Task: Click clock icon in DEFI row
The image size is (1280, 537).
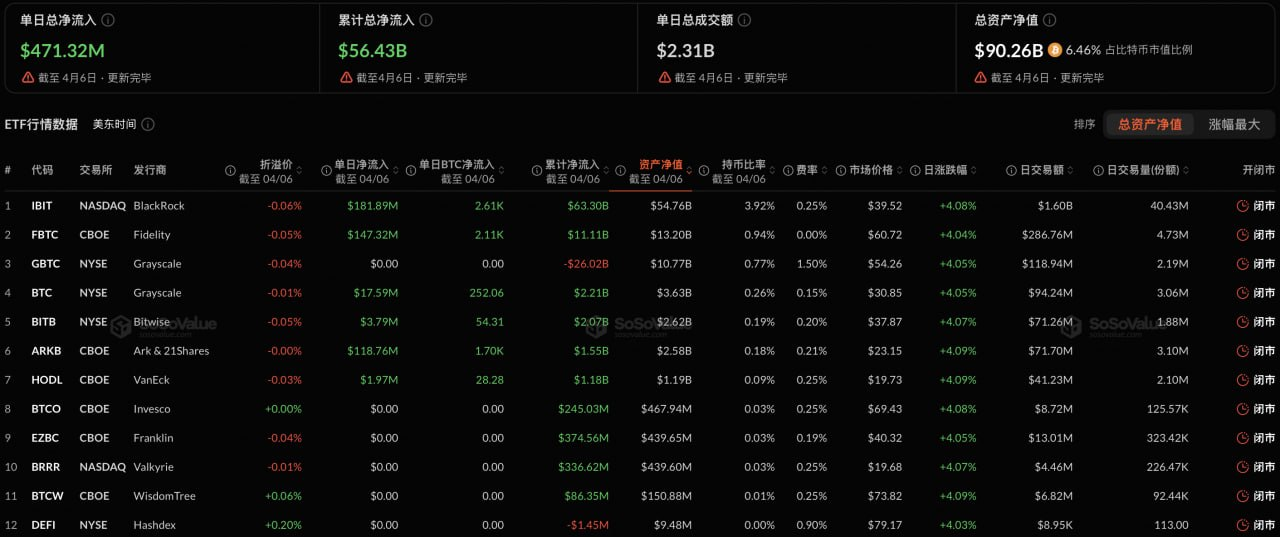Action: tap(1242, 525)
